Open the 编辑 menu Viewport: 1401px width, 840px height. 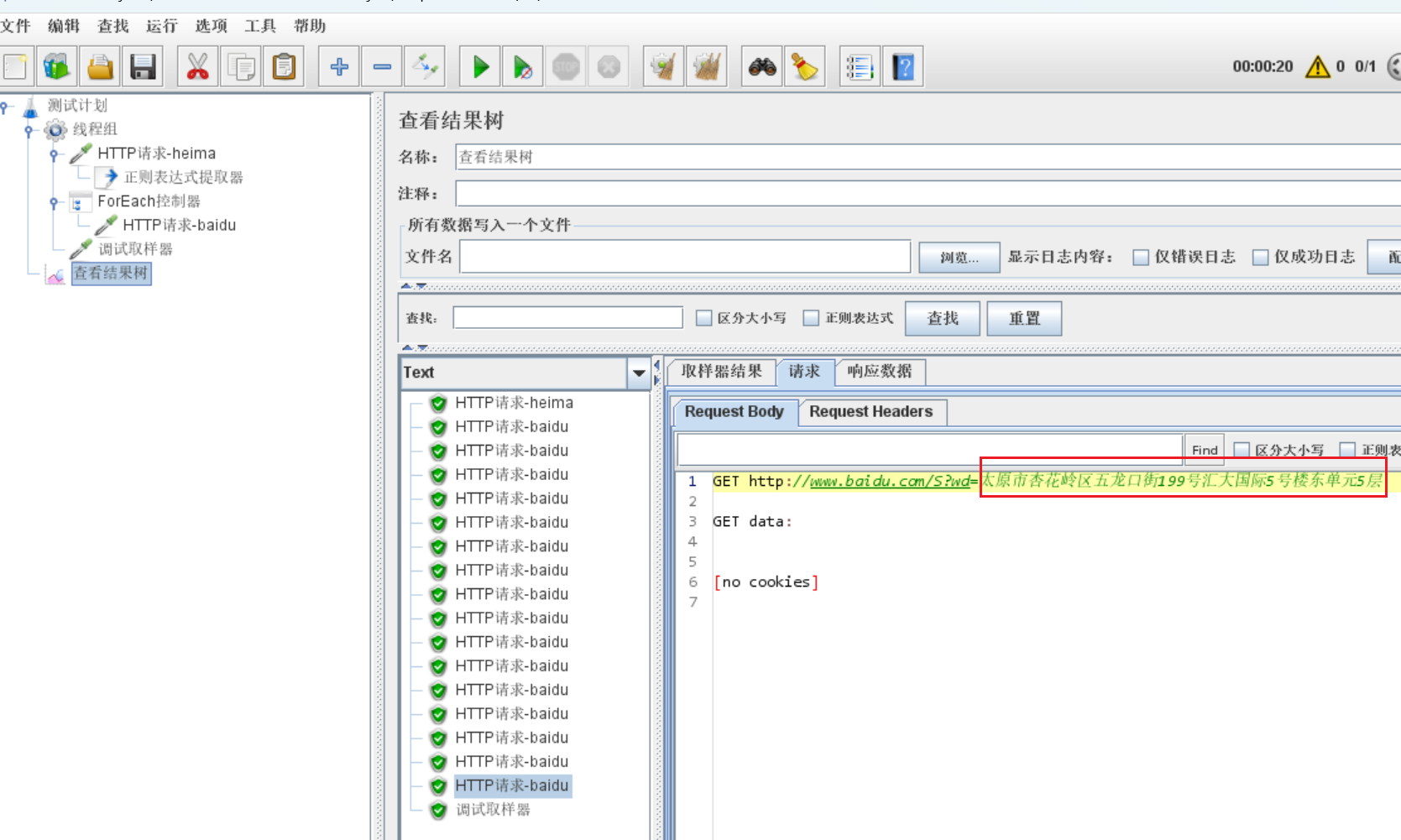click(64, 26)
